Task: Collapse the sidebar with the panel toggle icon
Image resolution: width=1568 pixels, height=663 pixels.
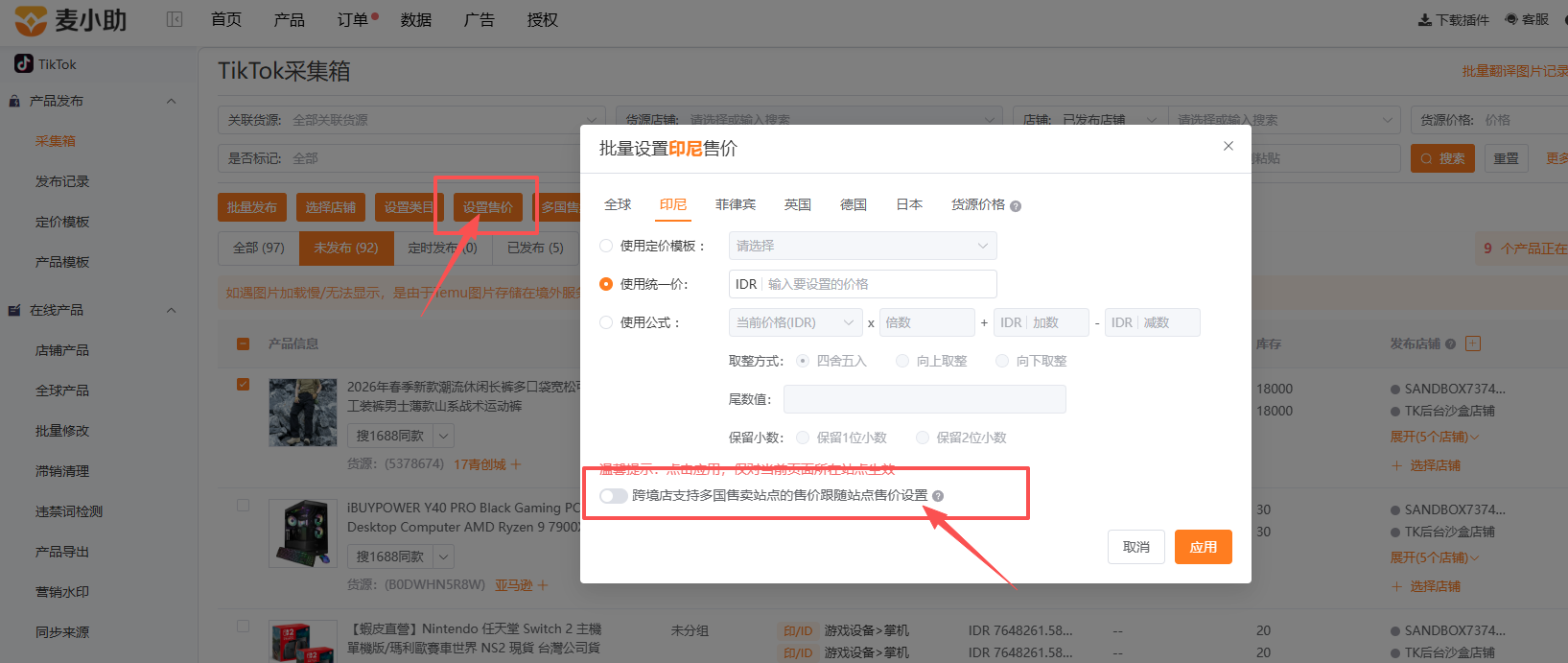Action: 175,19
